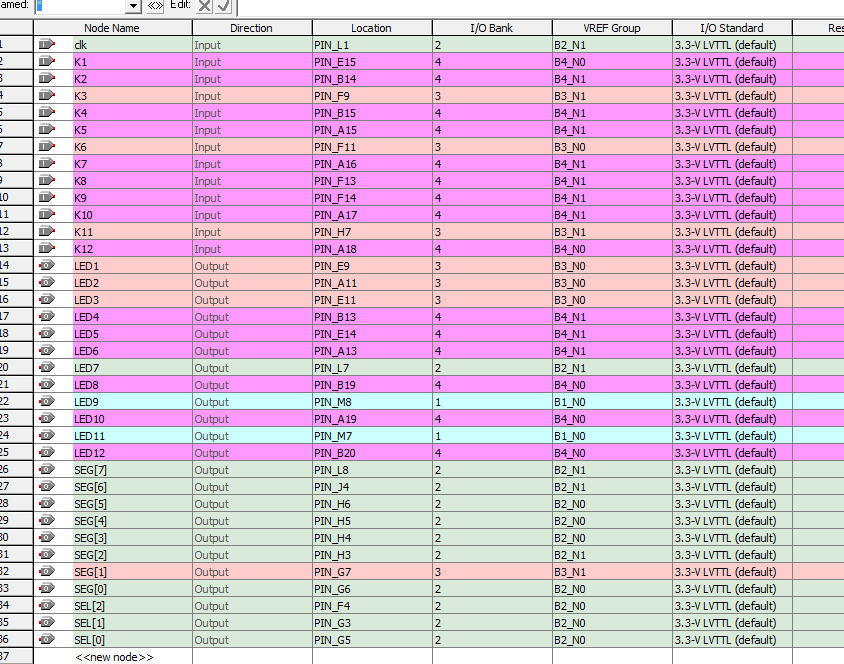Select location cell PIN_E11
The width and height of the screenshot is (844, 664).
[372, 300]
